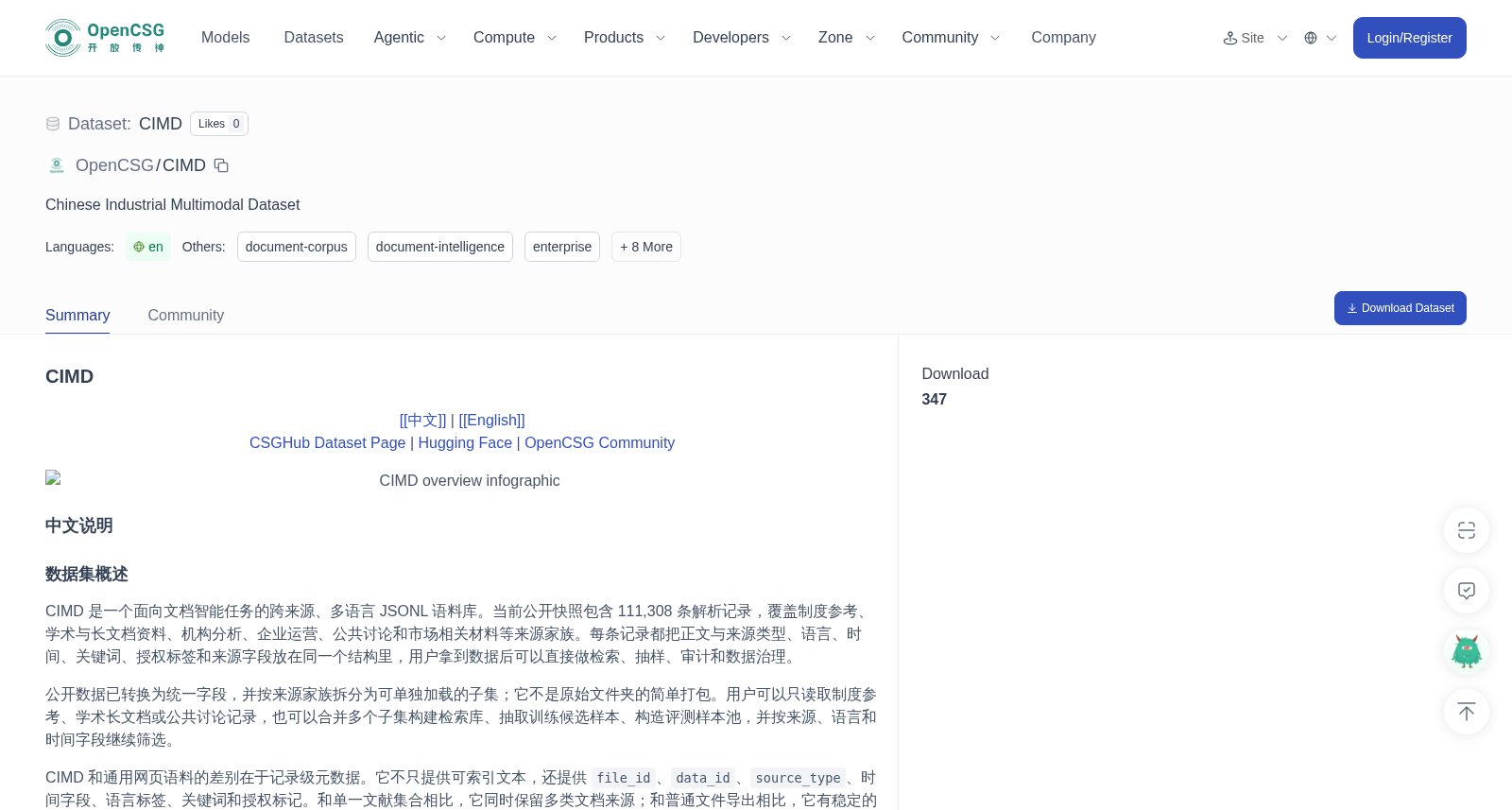Image resolution: width=1512 pixels, height=810 pixels.
Task: Click the 中文说明 heading
Action: (x=79, y=526)
